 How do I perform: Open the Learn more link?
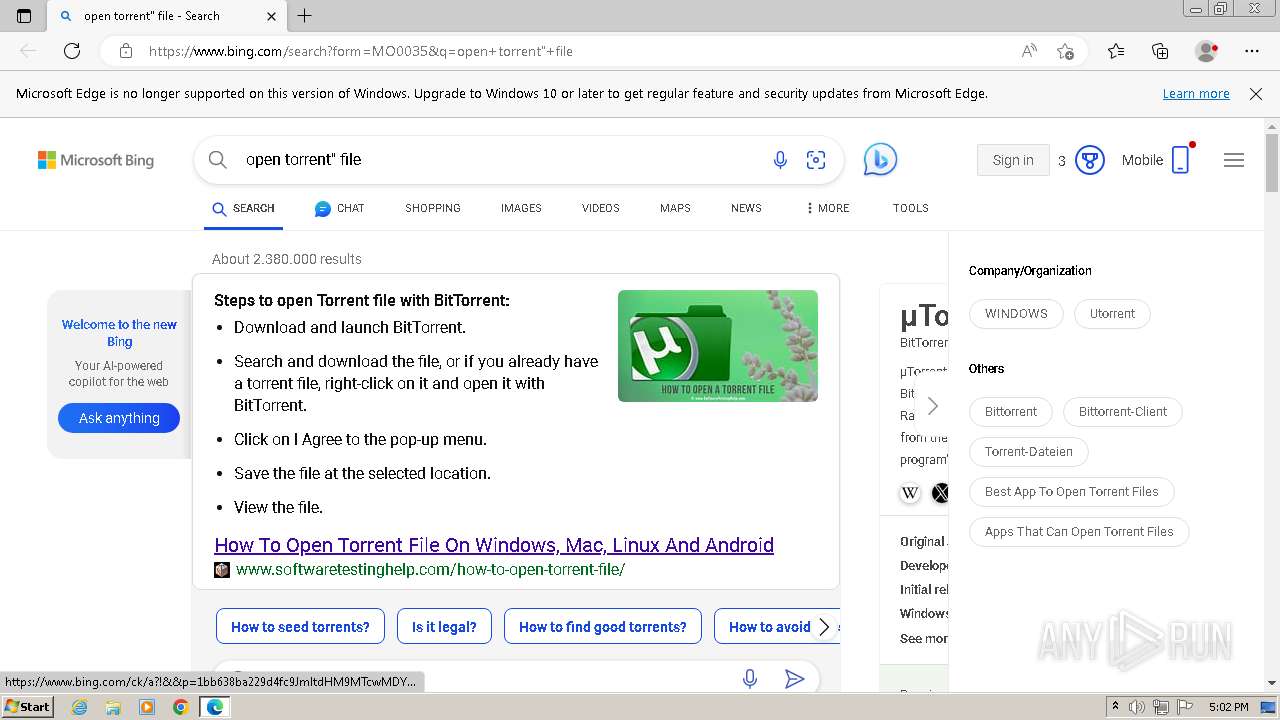(1196, 94)
